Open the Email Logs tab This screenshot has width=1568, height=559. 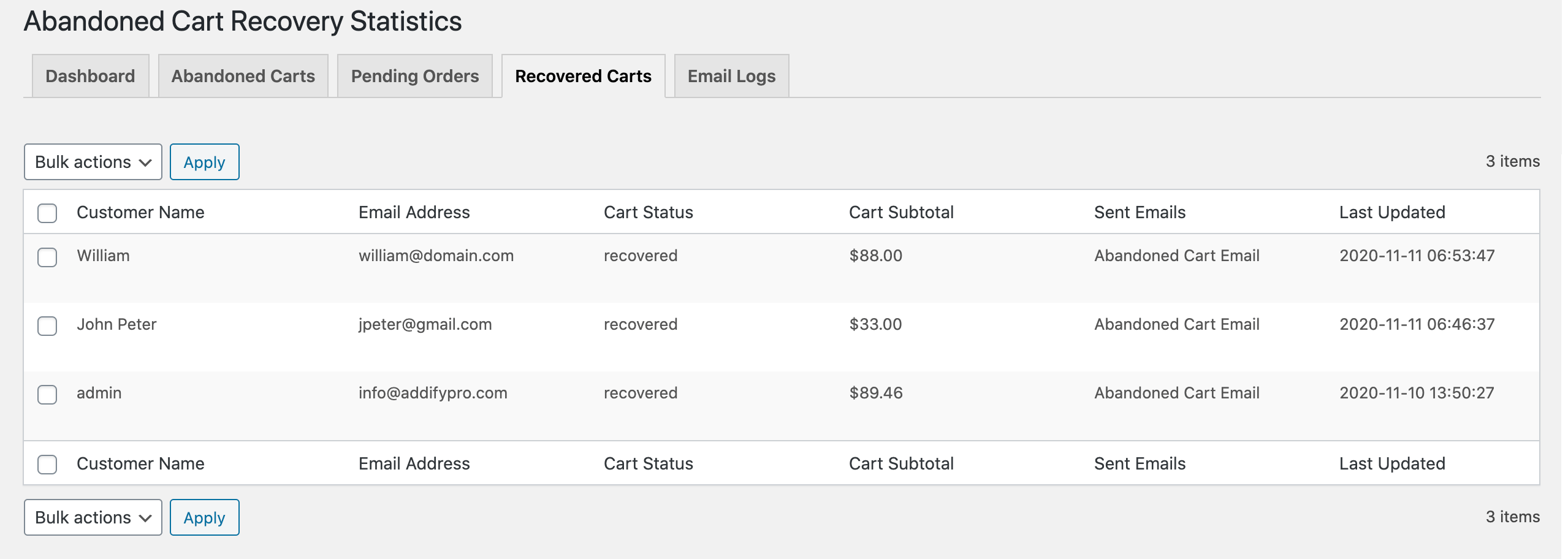[x=730, y=75]
